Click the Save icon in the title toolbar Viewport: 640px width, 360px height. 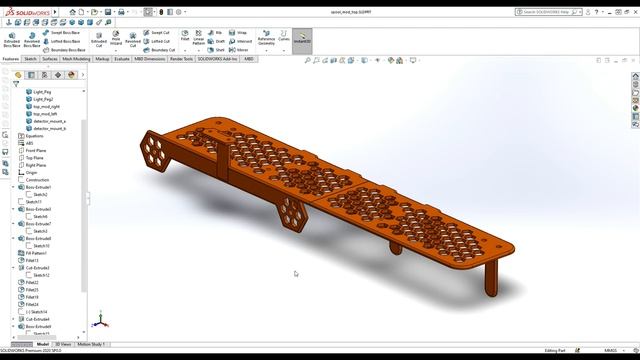click(x=108, y=12)
